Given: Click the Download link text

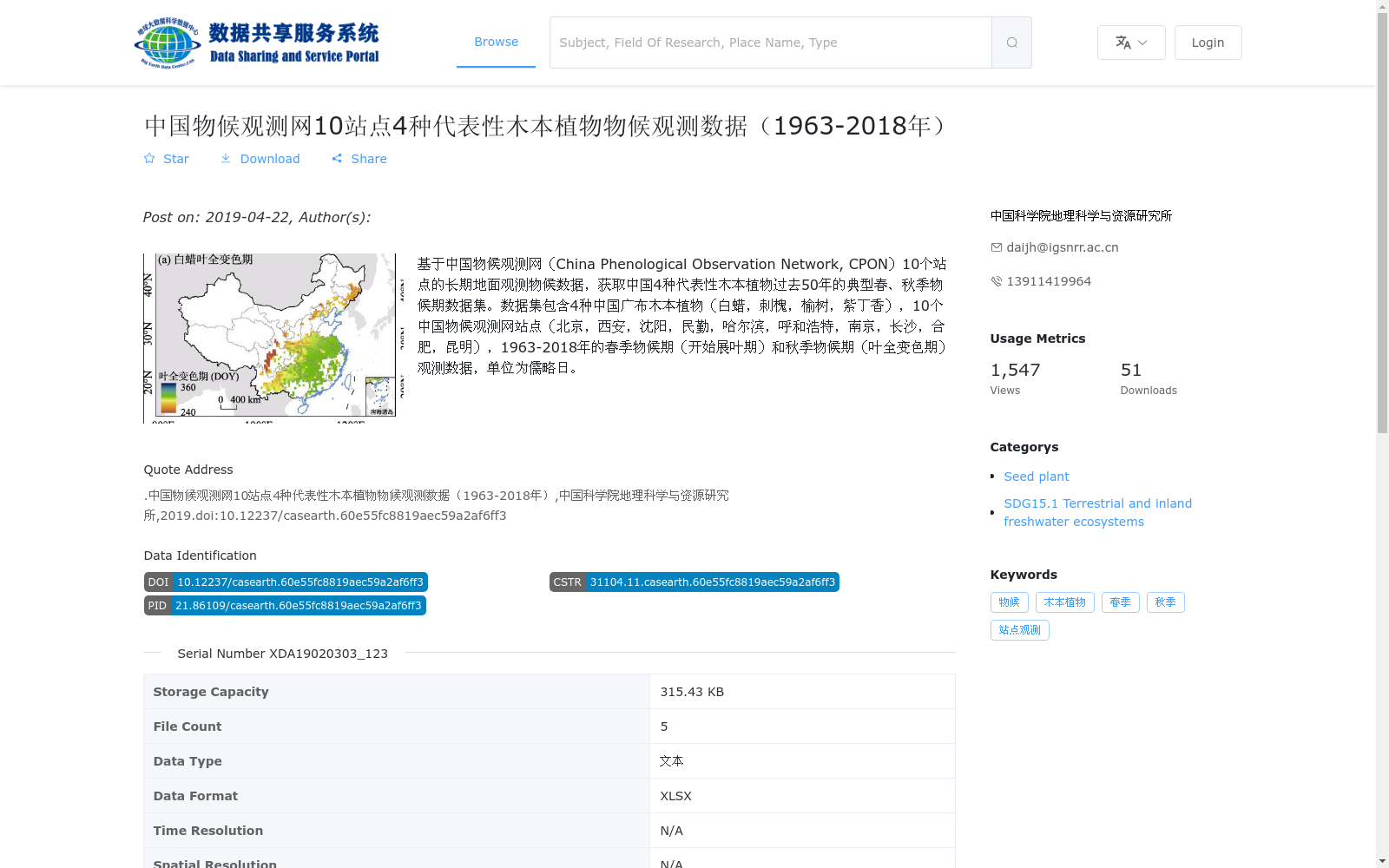Looking at the screenshot, I should point(270,159).
